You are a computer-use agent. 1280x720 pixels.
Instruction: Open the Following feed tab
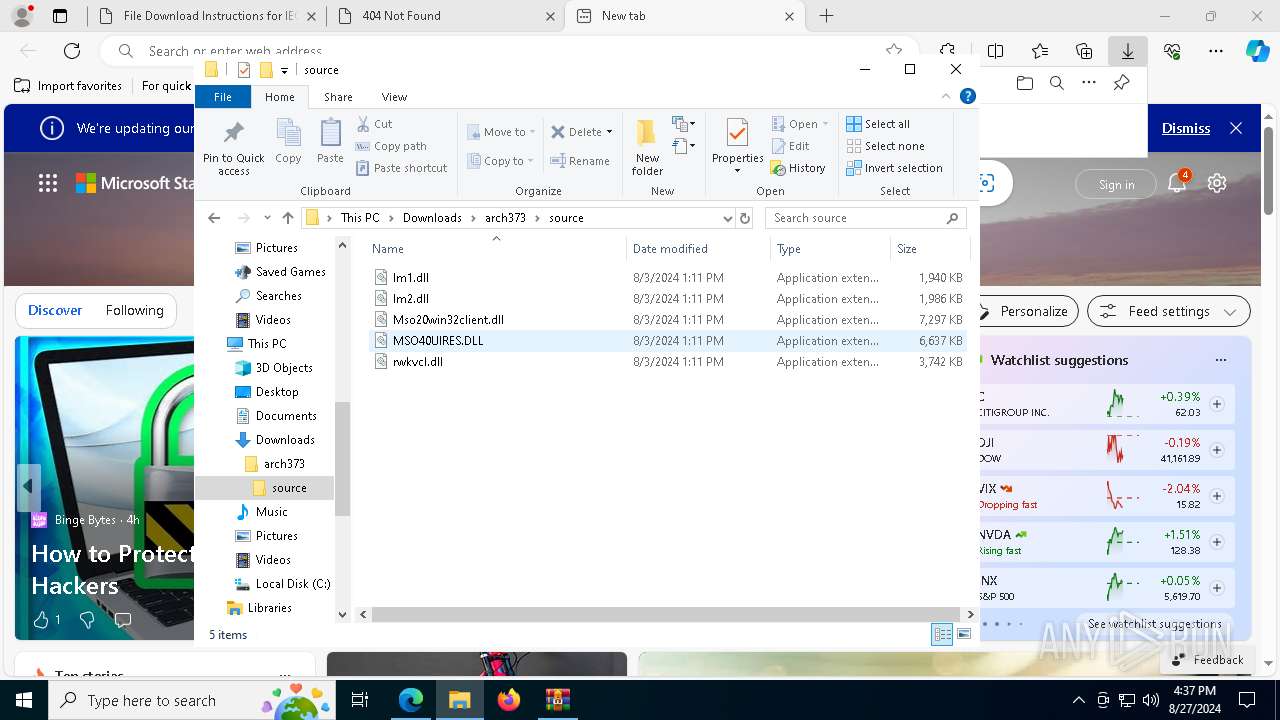click(x=134, y=310)
